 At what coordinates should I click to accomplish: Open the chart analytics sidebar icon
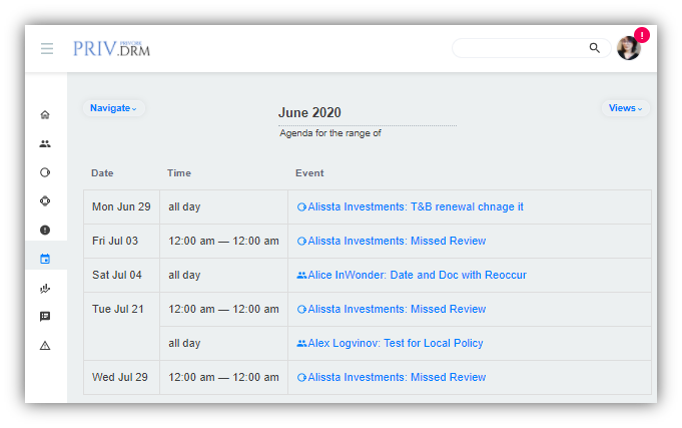click(x=45, y=288)
